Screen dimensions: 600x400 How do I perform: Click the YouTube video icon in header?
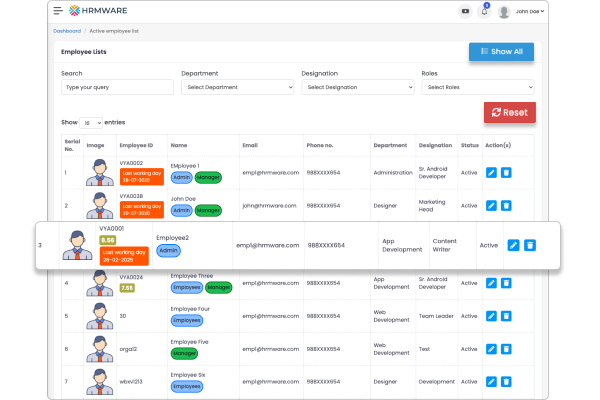(x=465, y=11)
